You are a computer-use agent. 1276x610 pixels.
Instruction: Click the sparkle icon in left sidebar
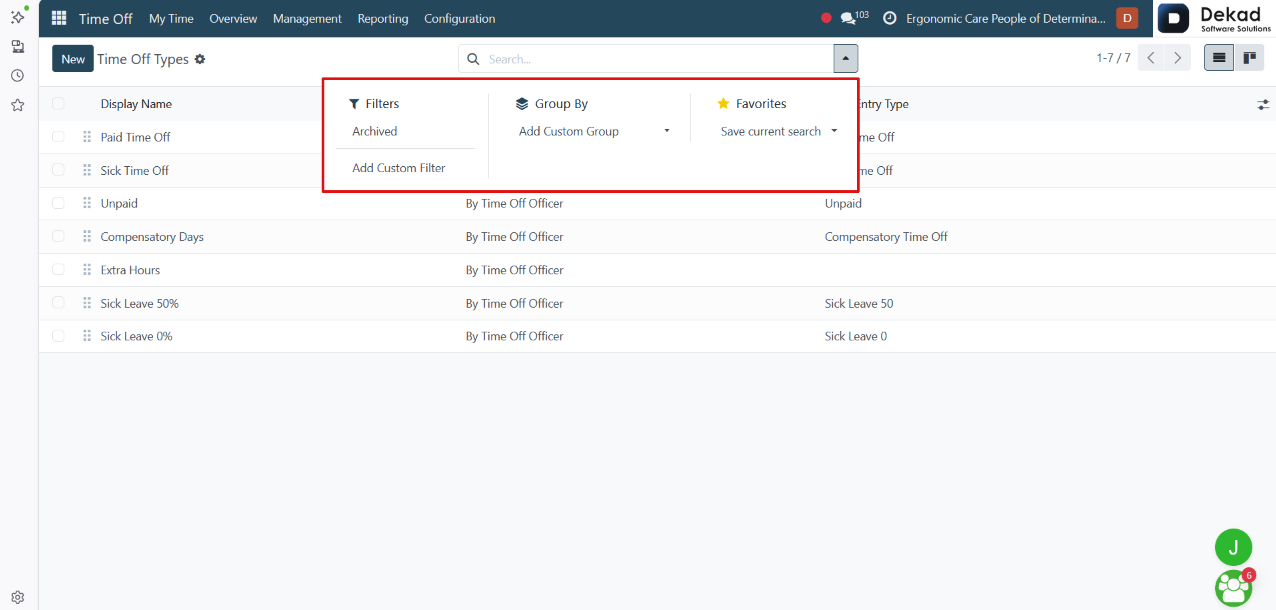(18, 17)
